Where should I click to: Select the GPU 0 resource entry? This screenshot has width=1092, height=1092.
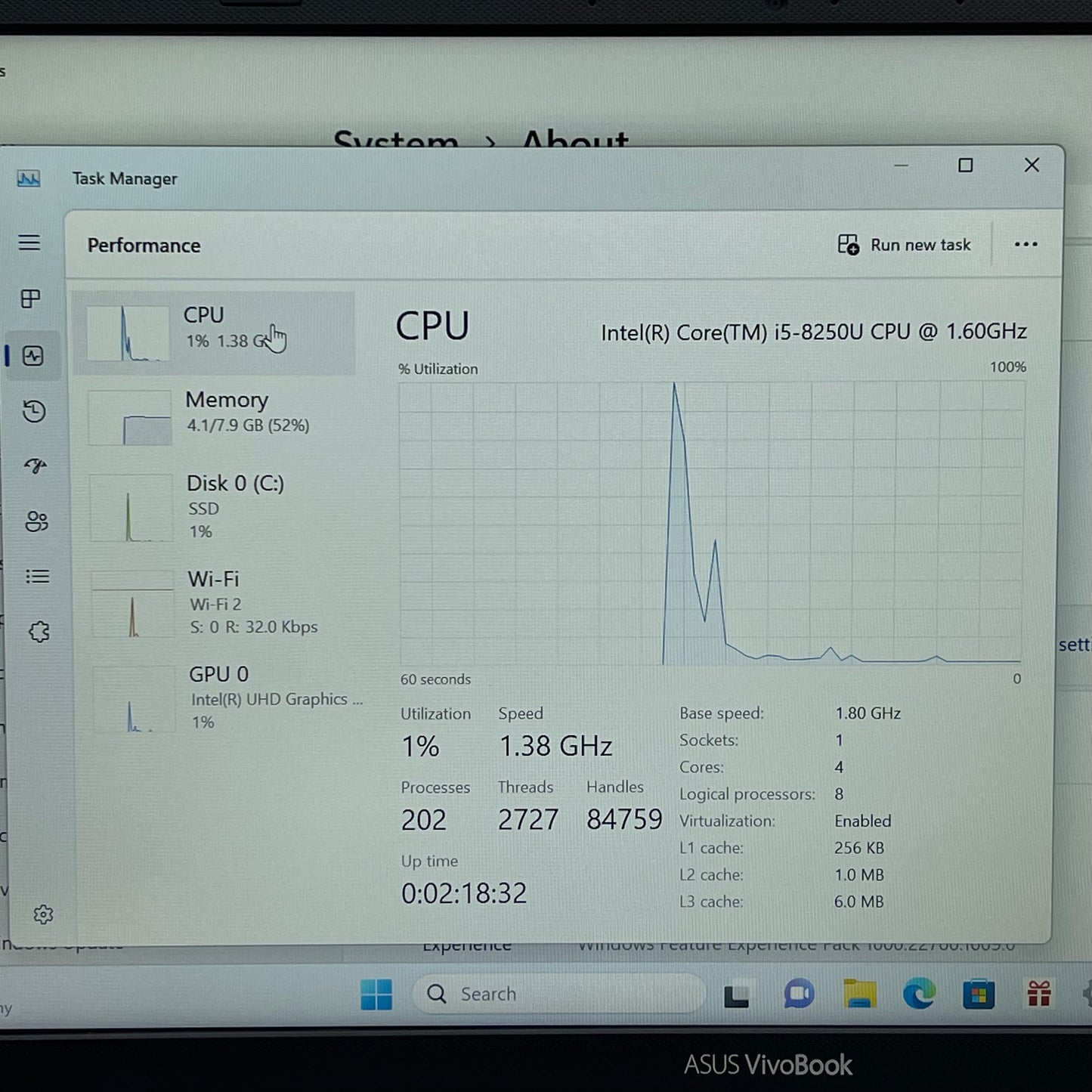click(x=228, y=698)
